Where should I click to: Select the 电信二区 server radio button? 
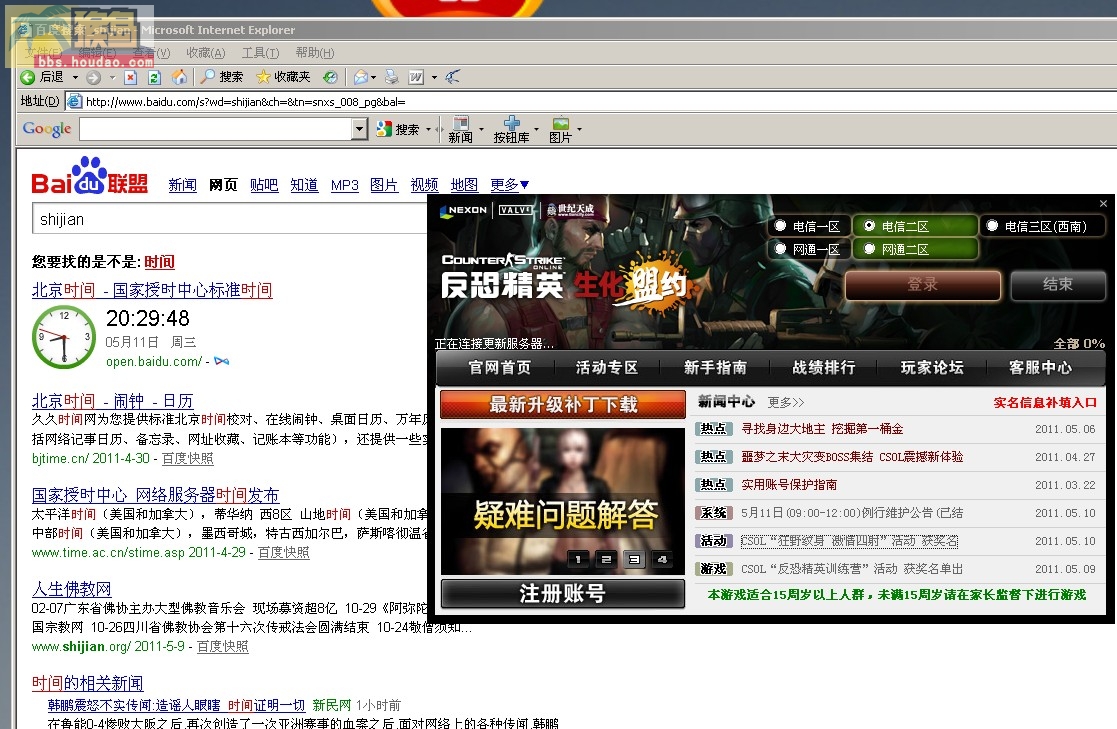point(869,226)
